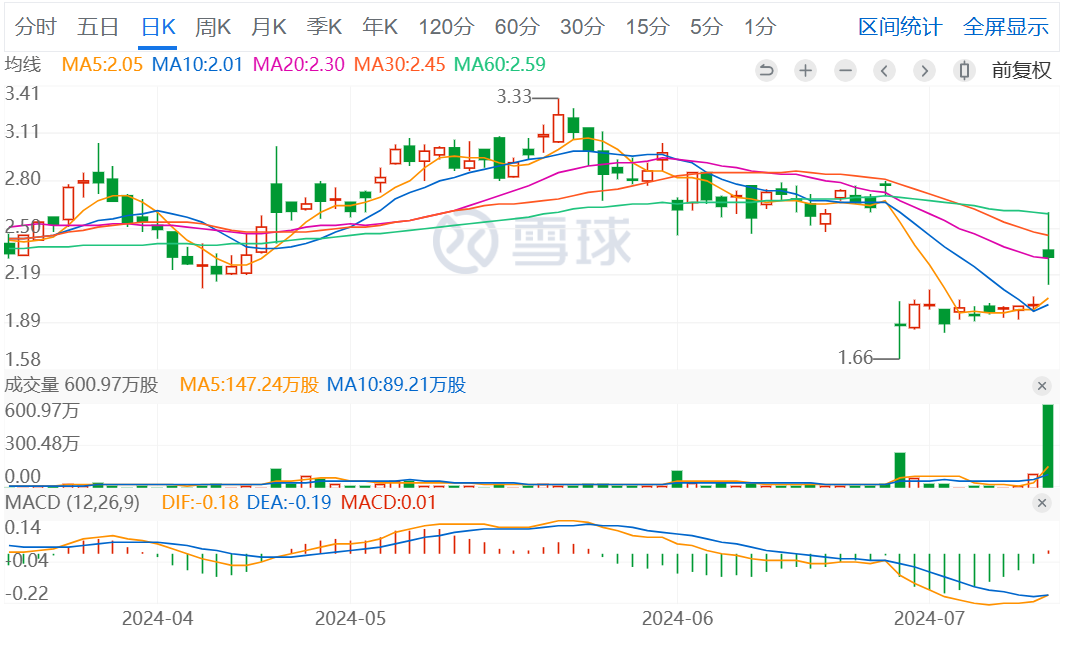Screen dimensions: 1080x648
Task: Select the 周K tab
Action: coord(213,27)
